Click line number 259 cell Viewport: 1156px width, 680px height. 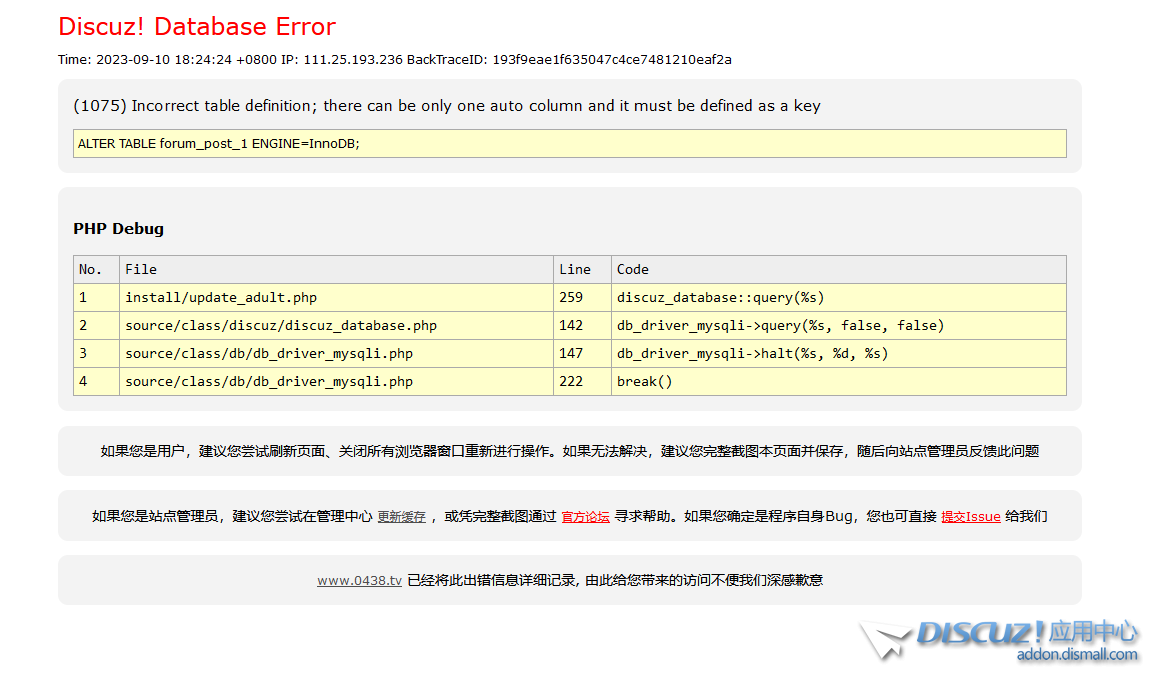coord(582,298)
